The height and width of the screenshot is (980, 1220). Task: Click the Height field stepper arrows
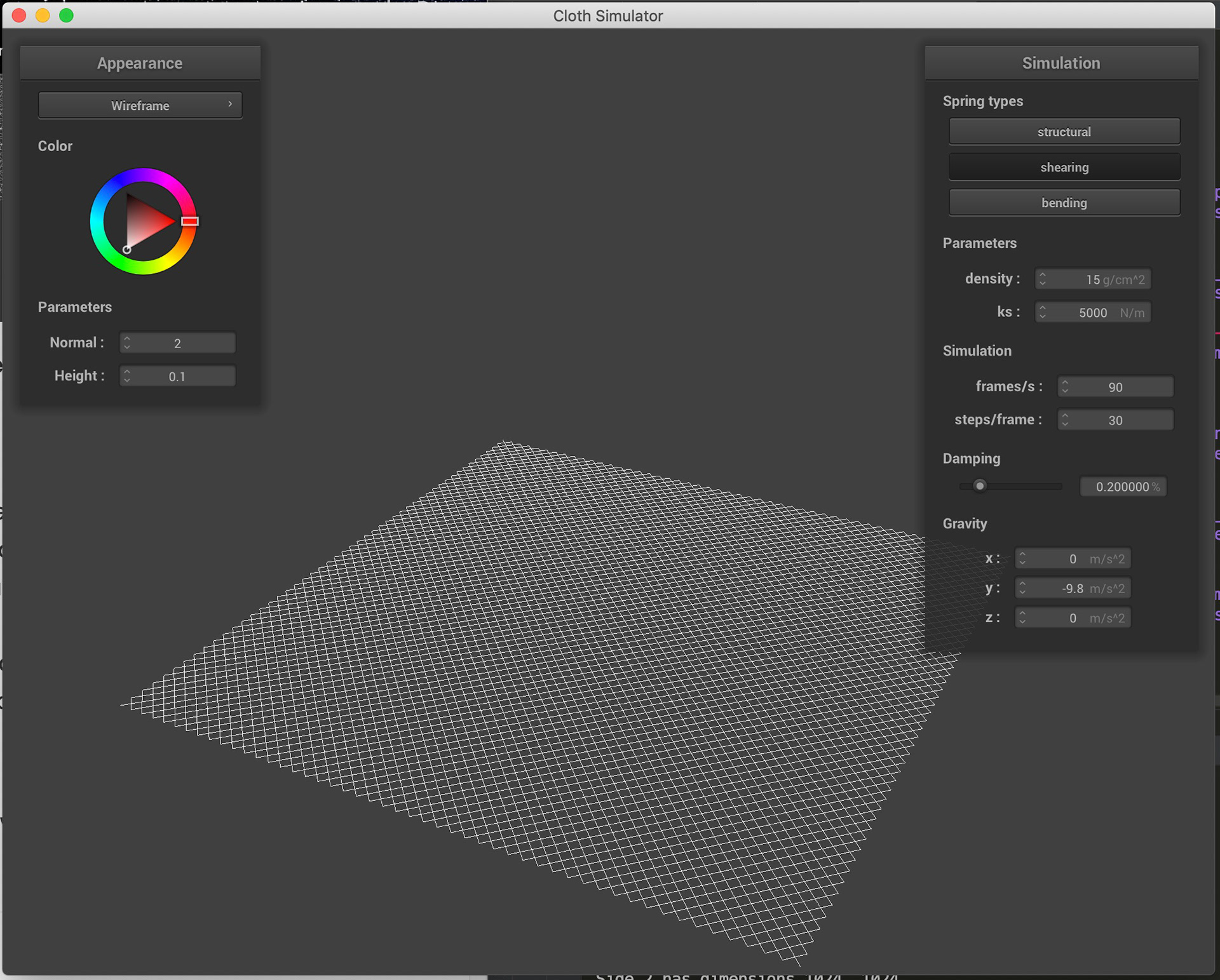pos(127,376)
